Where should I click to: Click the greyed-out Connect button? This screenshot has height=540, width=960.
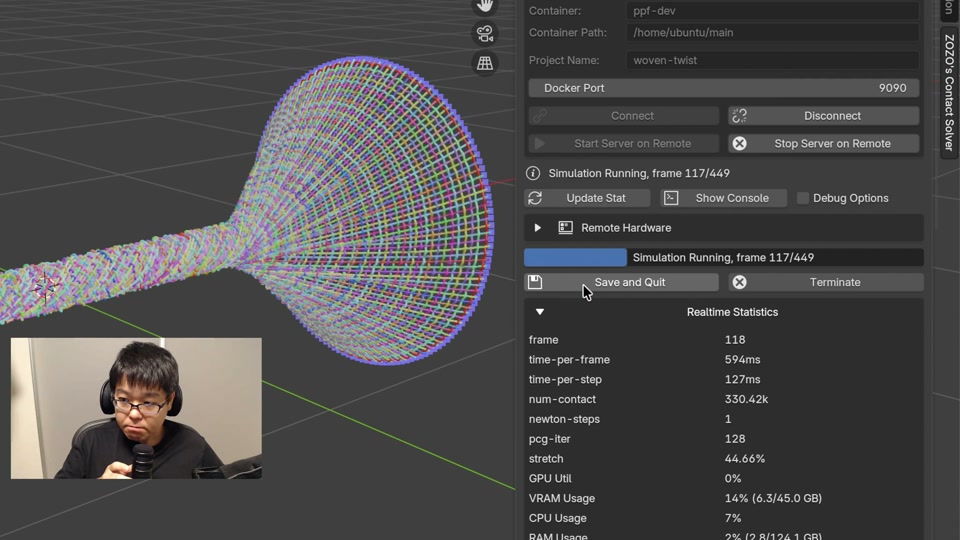624,116
